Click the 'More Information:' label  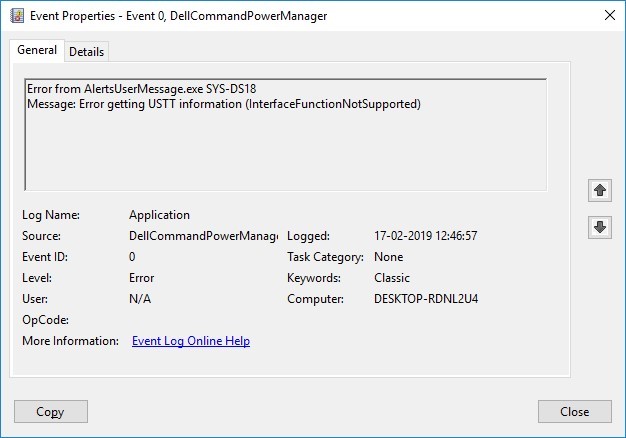71,341
